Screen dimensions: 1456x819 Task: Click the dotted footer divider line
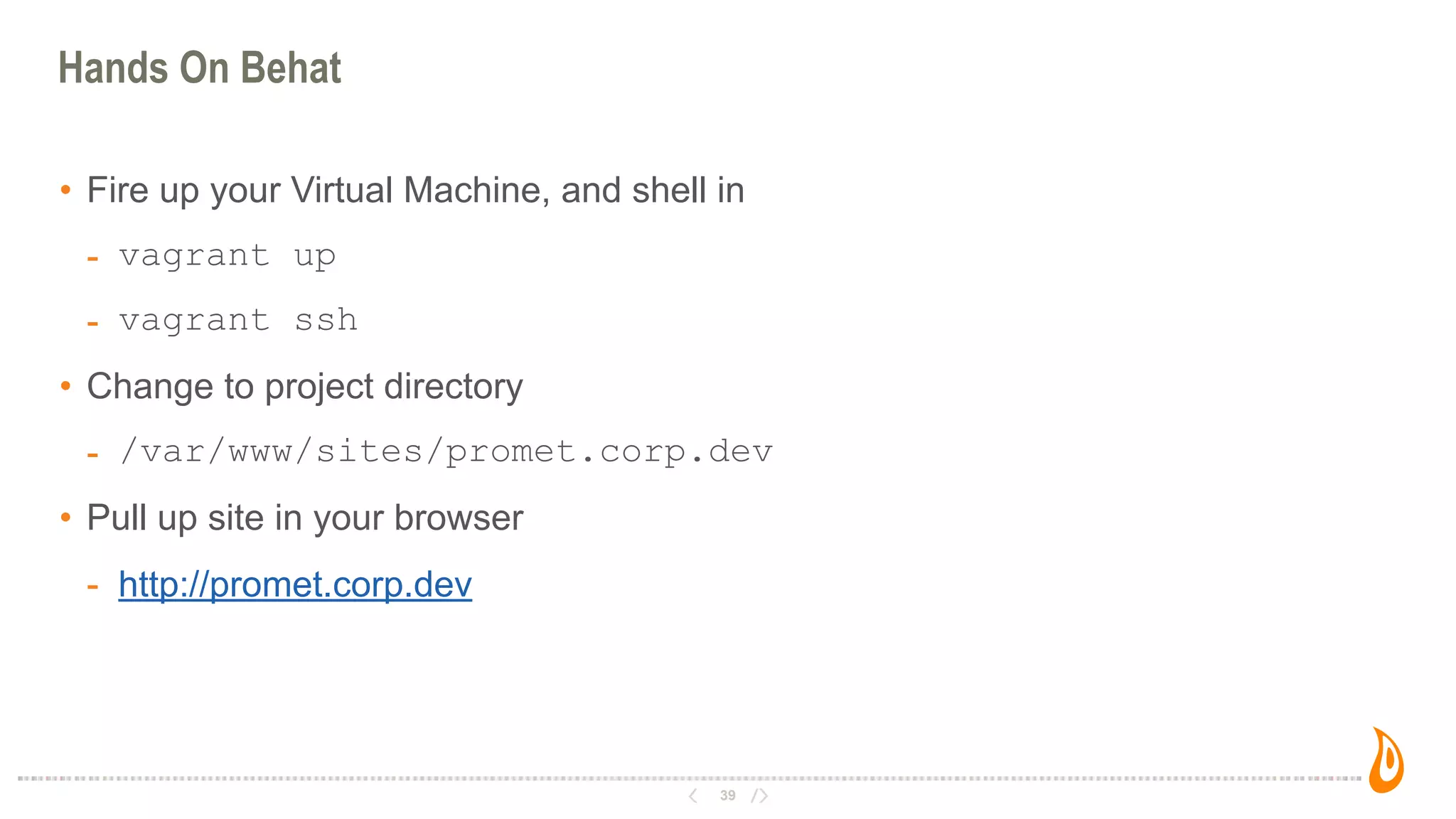coord(355,778)
